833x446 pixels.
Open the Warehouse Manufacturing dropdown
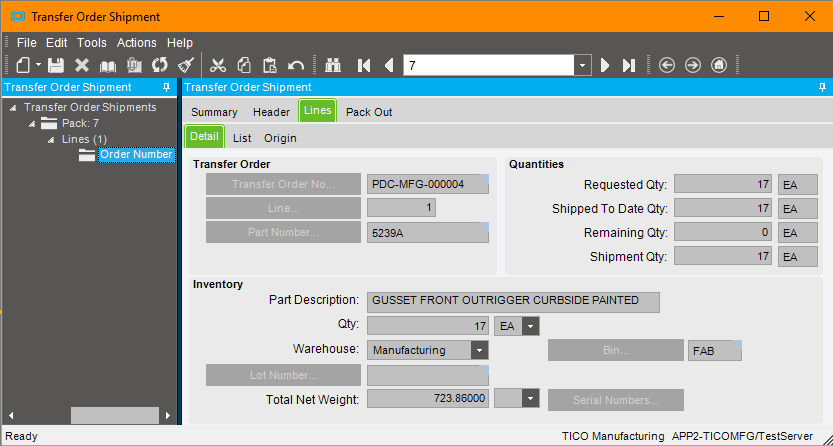tap(479, 350)
